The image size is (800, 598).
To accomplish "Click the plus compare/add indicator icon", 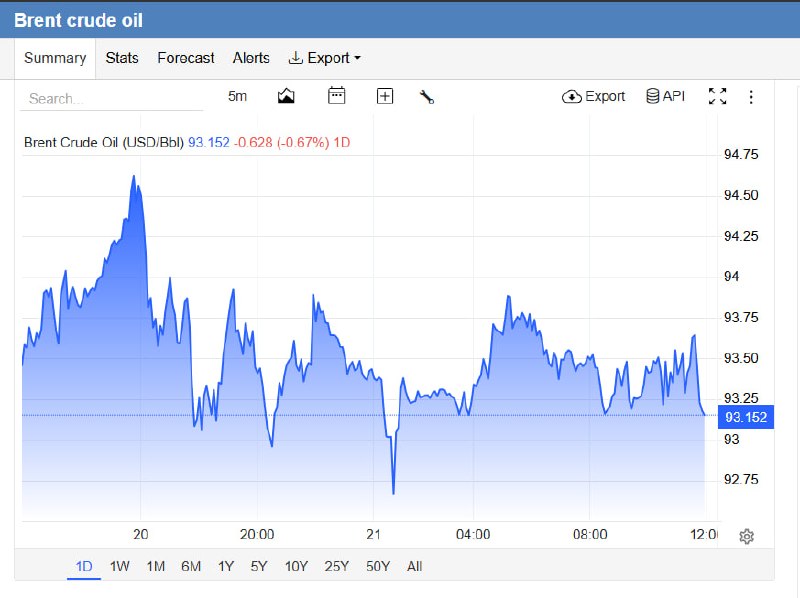I will click(x=385, y=96).
